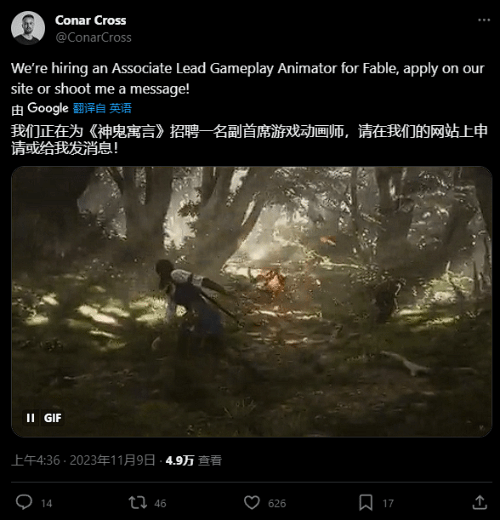
Task: Open the three-dot more options menu
Action: point(484,20)
